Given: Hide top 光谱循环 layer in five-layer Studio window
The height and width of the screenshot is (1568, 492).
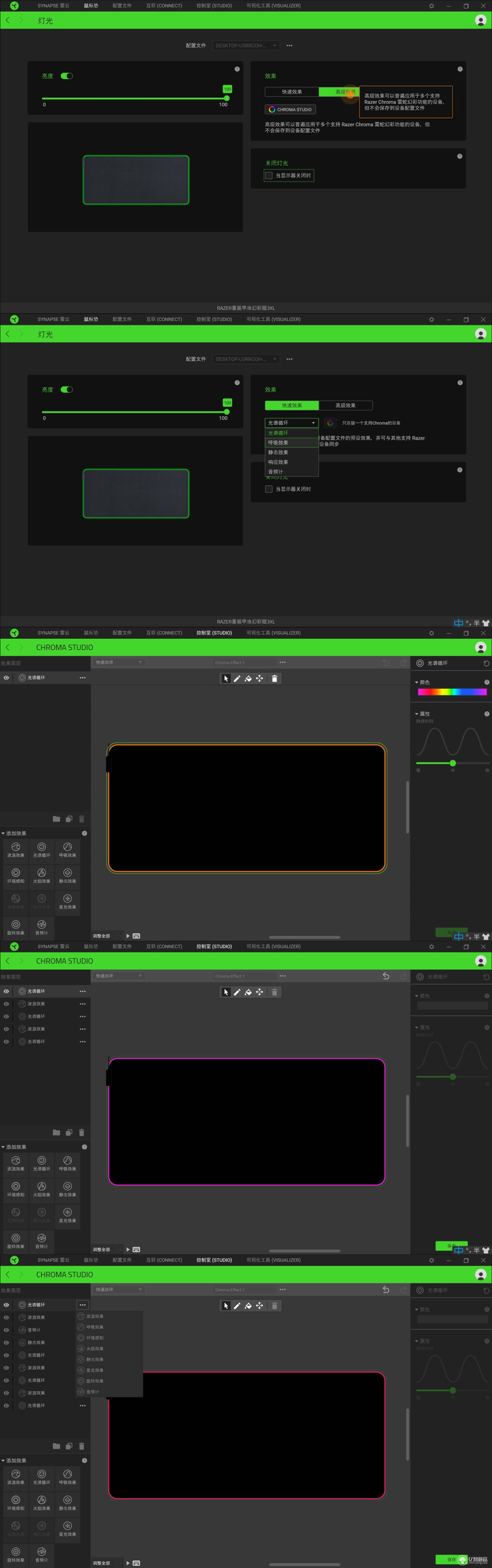Looking at the screenshot, I should (x=6, y=991).
